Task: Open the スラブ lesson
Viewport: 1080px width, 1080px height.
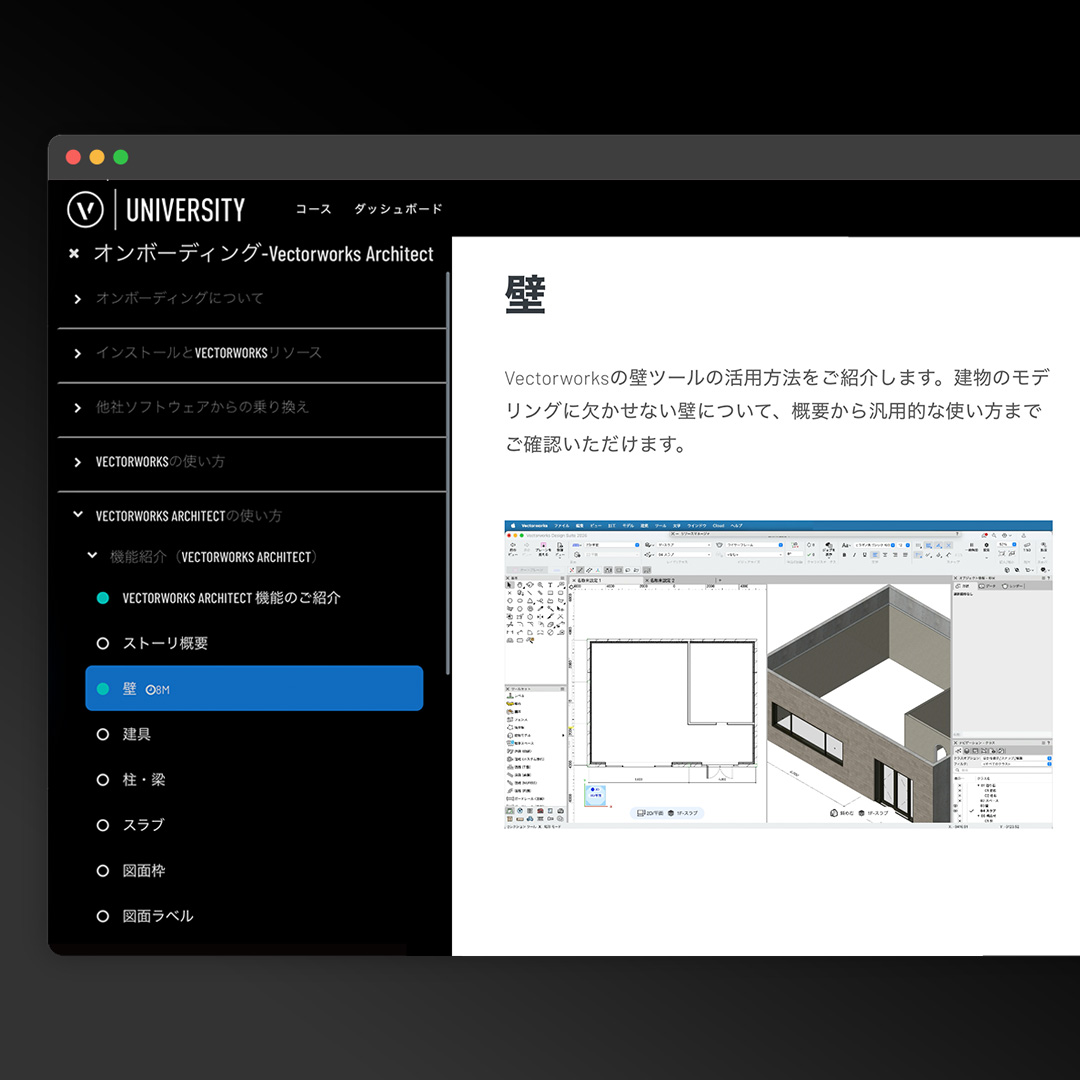Action: click(143, 825)
